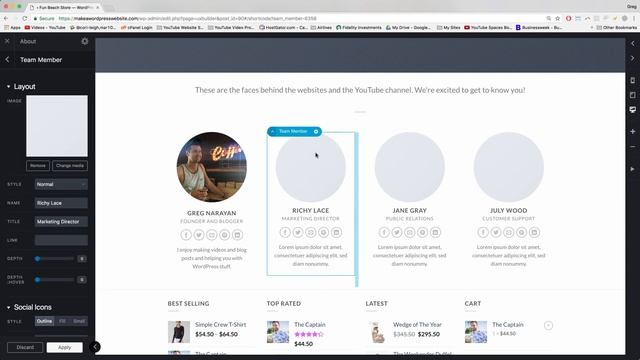Zoom in with plus icon on right toolbar

[x=633, y=131]
